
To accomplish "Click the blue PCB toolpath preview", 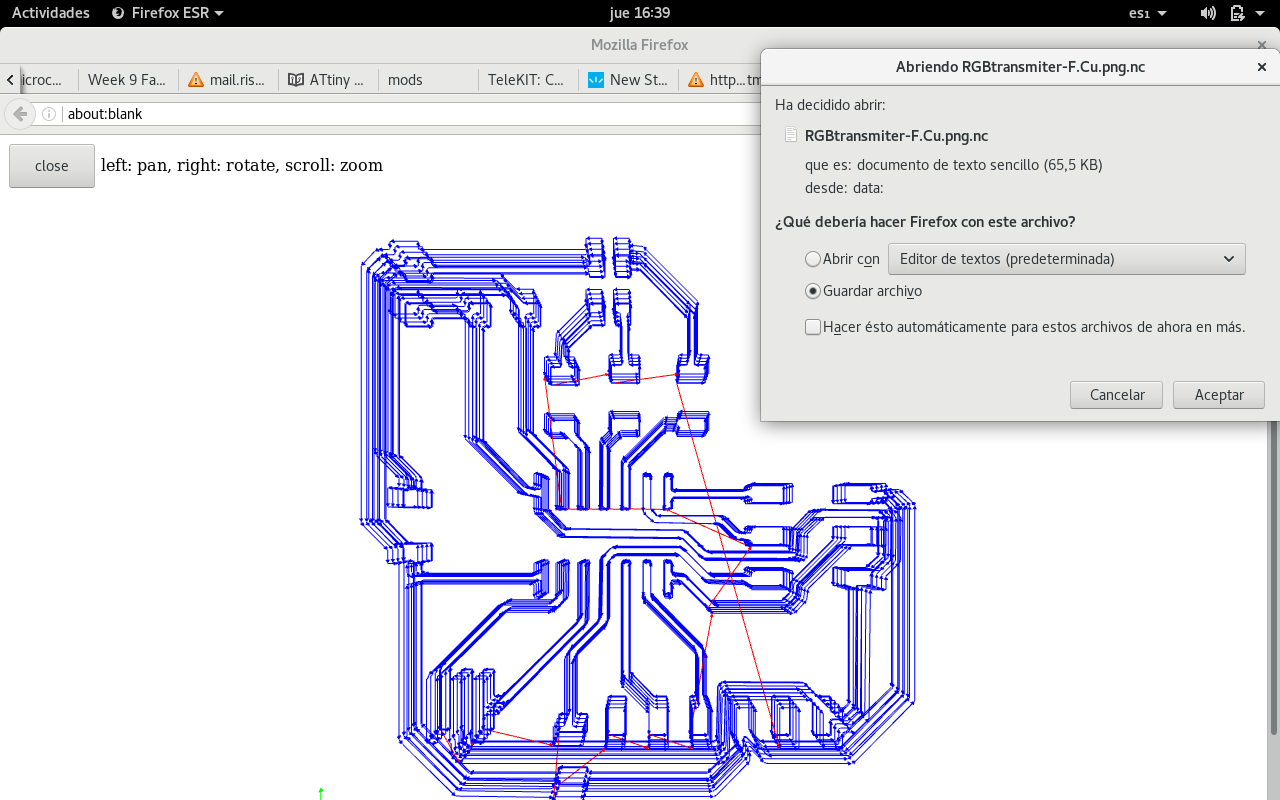I will point(638,517).
